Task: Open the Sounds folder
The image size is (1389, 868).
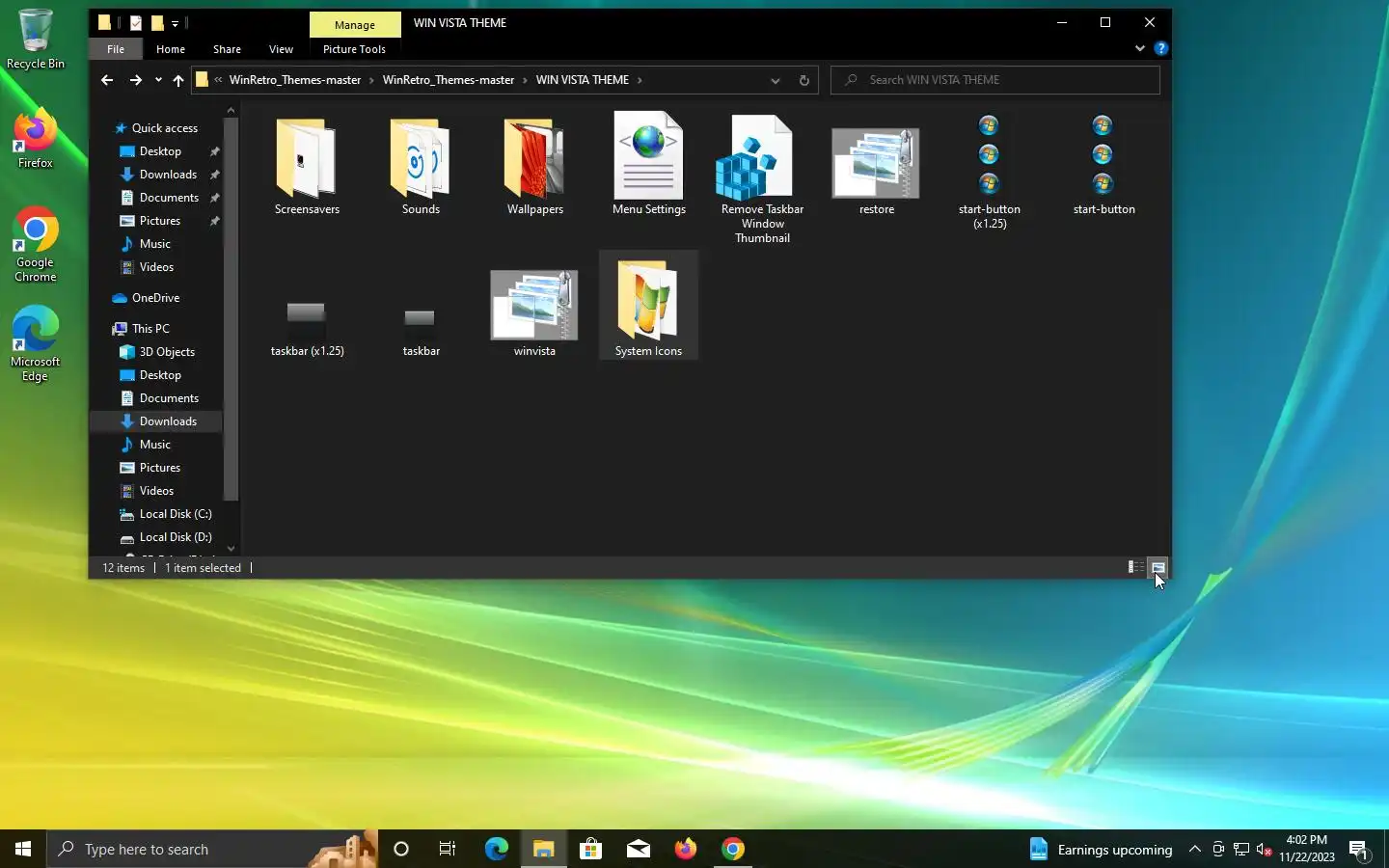Action: [421, 166]
